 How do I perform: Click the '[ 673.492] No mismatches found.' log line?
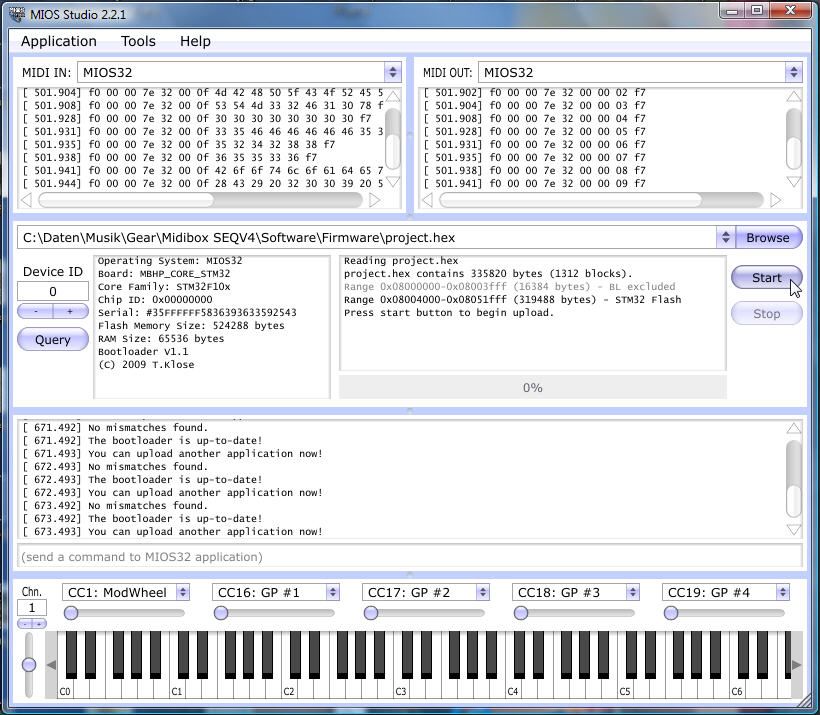click(115, 506)
